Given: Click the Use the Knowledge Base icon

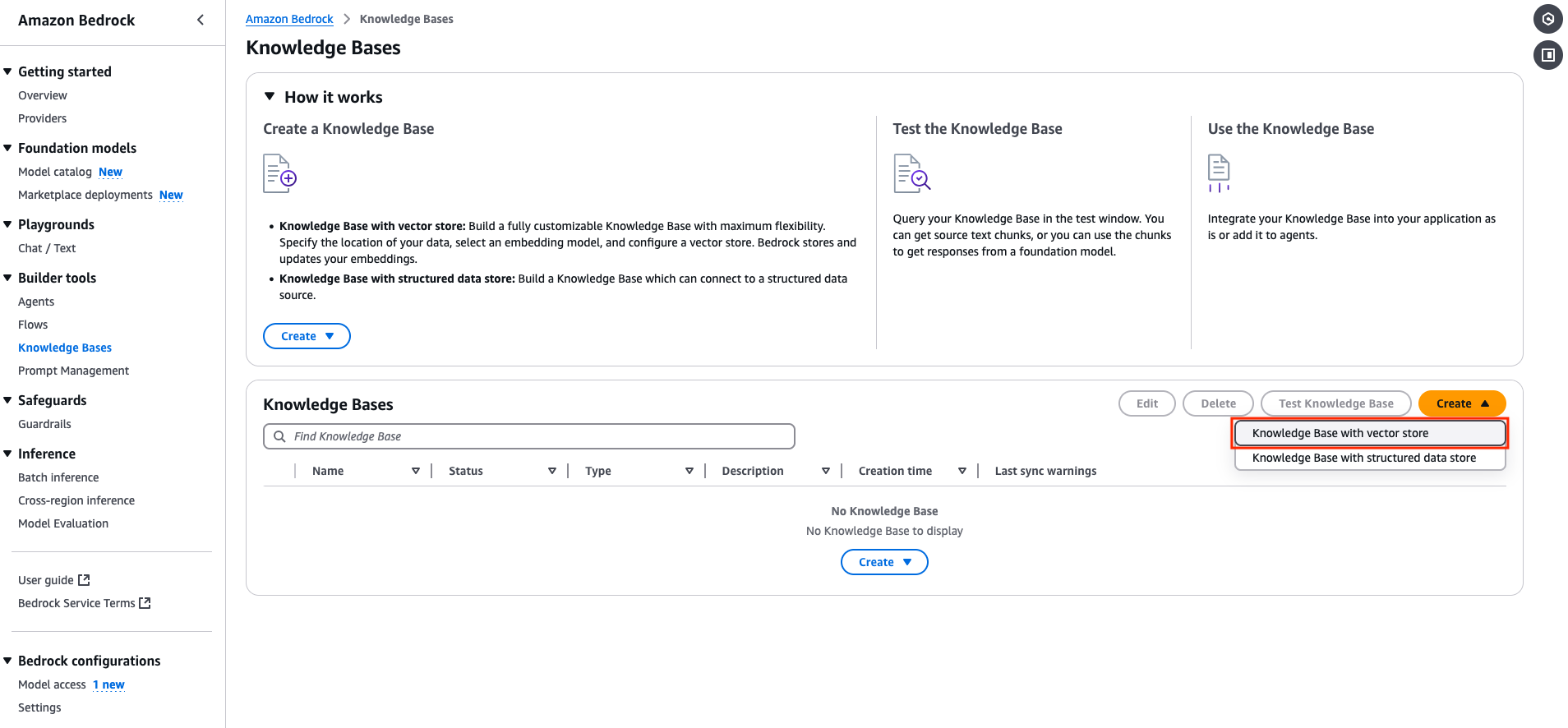Looking at the screenshot, I should click(x=1219, y=173).
